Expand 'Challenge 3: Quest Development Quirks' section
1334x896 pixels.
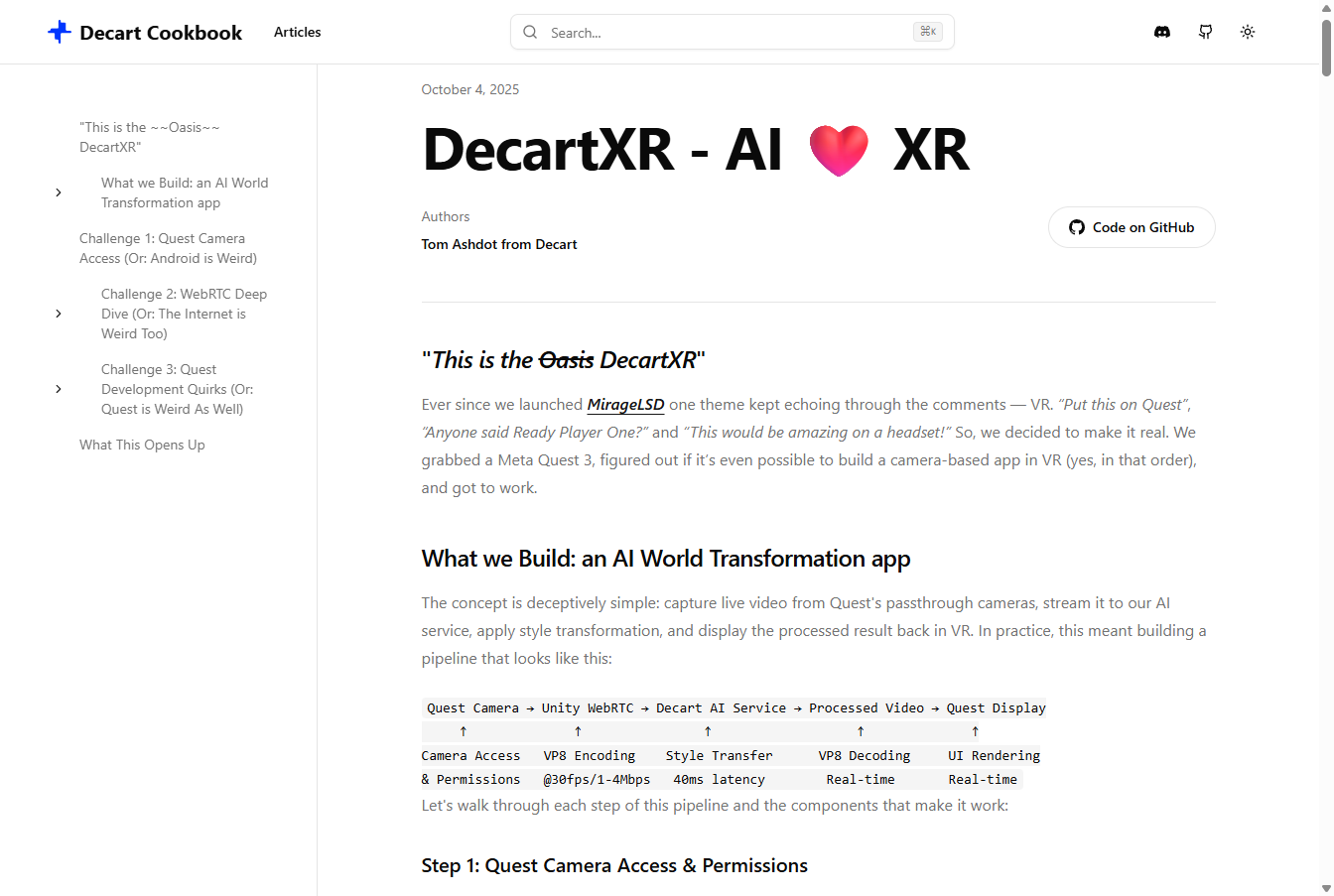point(59,389)
